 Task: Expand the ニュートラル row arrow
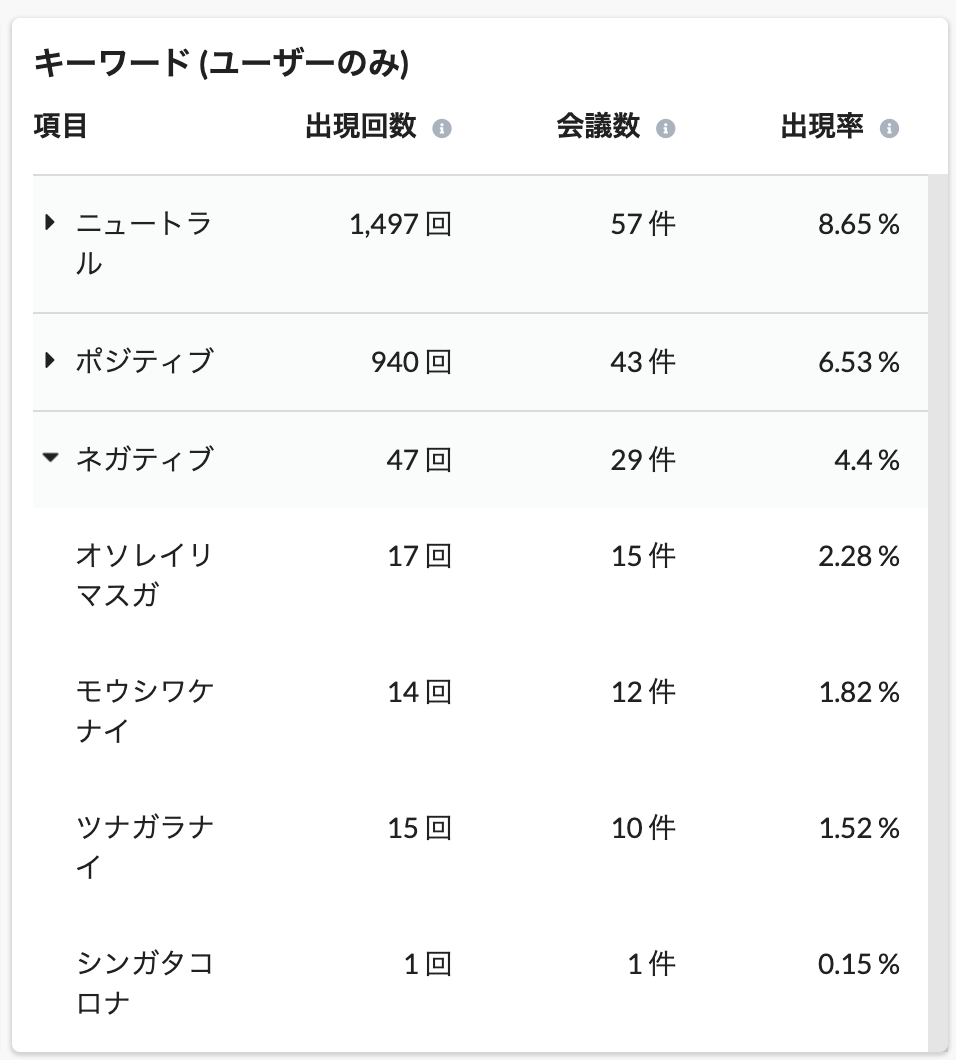click(x=49, y=222)
